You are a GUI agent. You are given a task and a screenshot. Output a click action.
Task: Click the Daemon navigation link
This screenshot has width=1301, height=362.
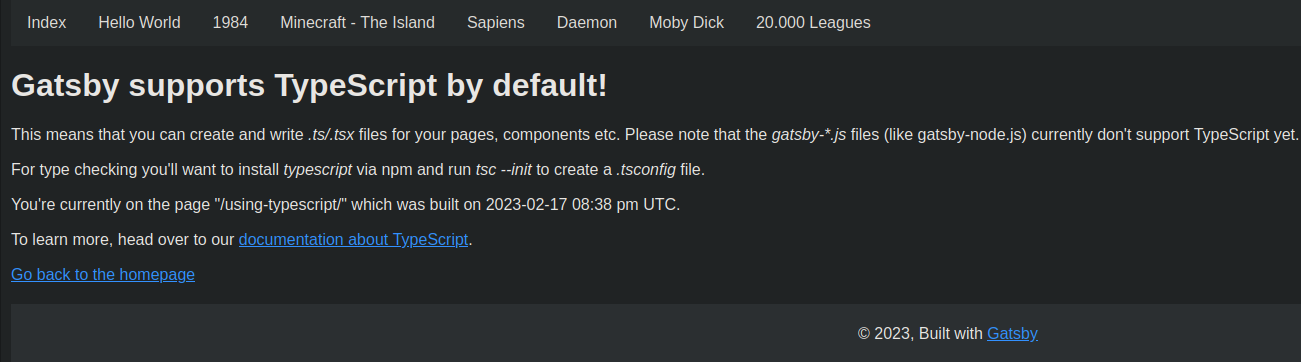coord(587,22)
